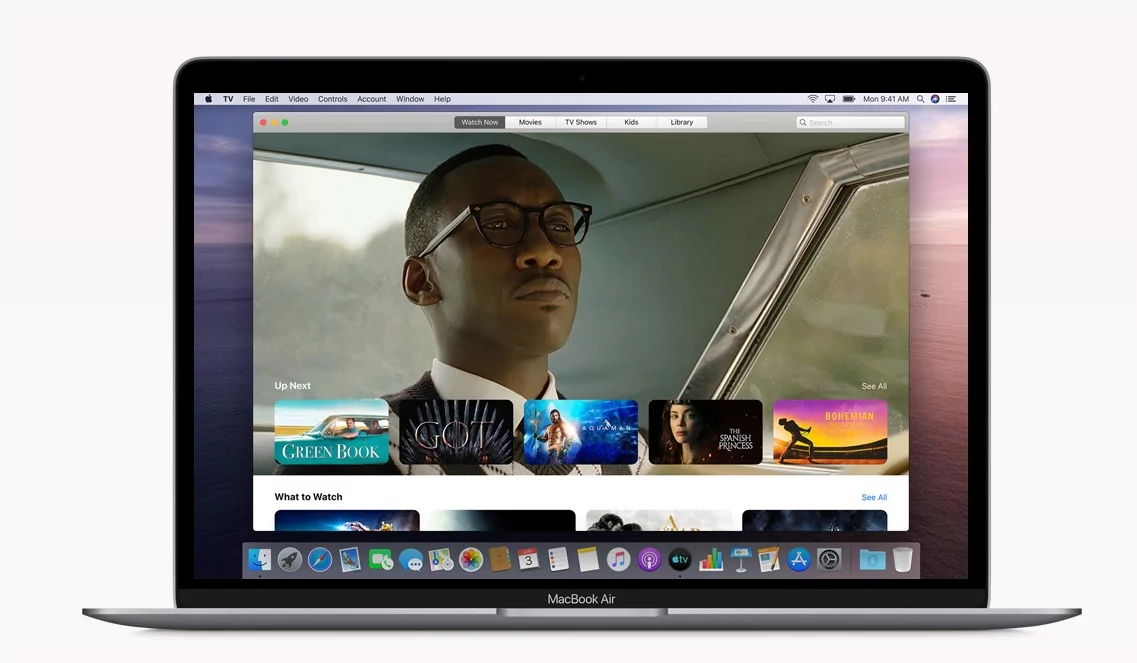Switch to the TV Shows tab
The width and height of the screenshot is (1137, 663).
click(x=581, y=123)
